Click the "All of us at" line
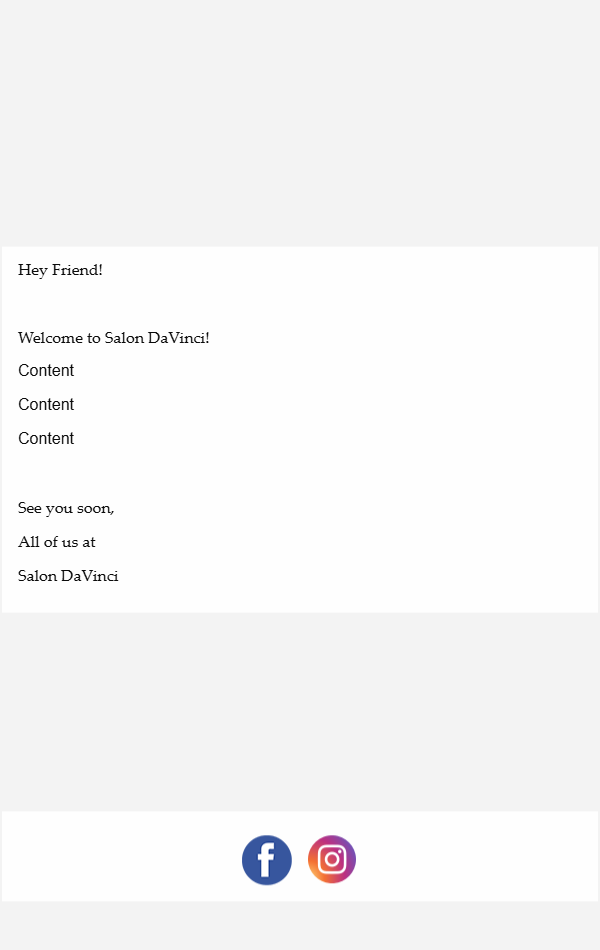The image size is (600, 950). (x=57, y=542)
